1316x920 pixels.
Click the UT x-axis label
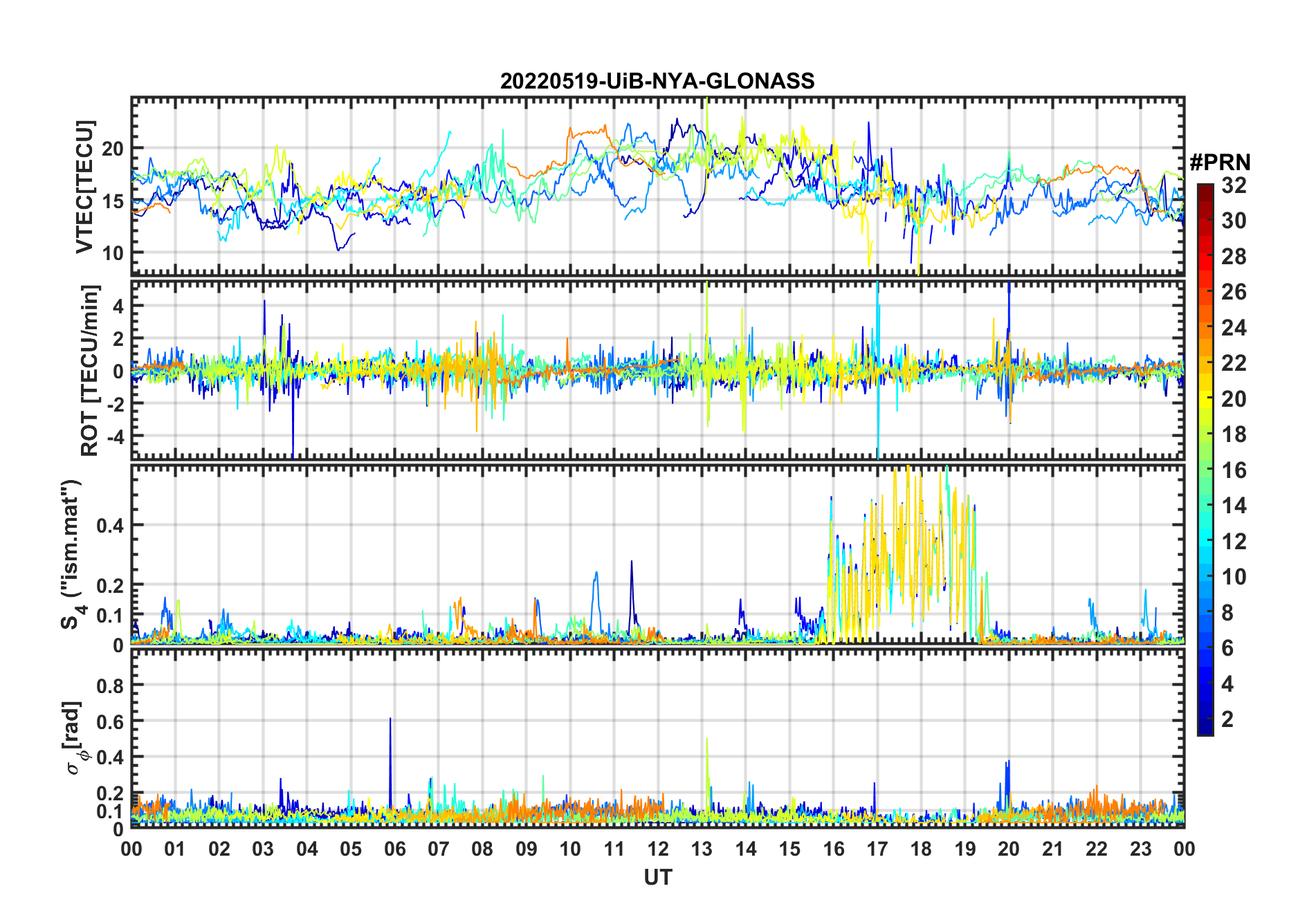tap(657, 877)
